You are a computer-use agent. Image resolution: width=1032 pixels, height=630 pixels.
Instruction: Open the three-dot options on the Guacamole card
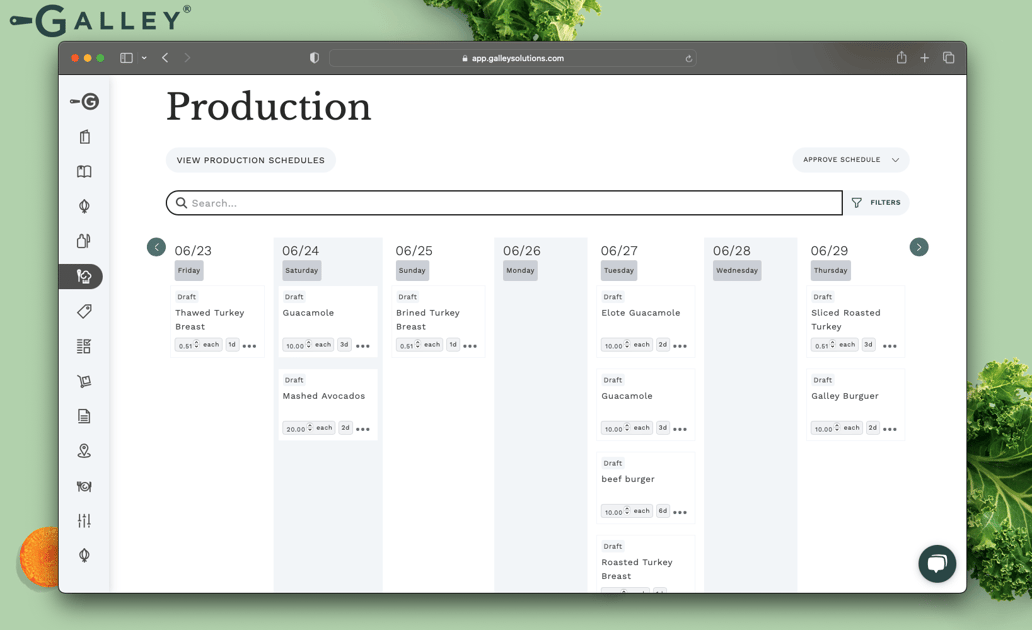click(364, 344)
